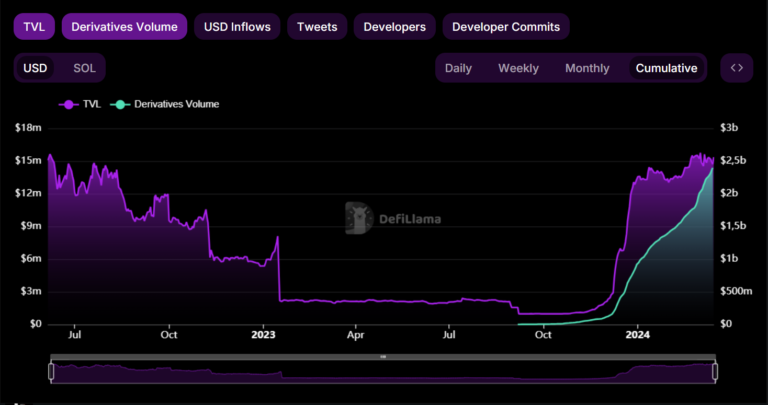
Task: Click the embed code brackets icon
Action: 736,68
